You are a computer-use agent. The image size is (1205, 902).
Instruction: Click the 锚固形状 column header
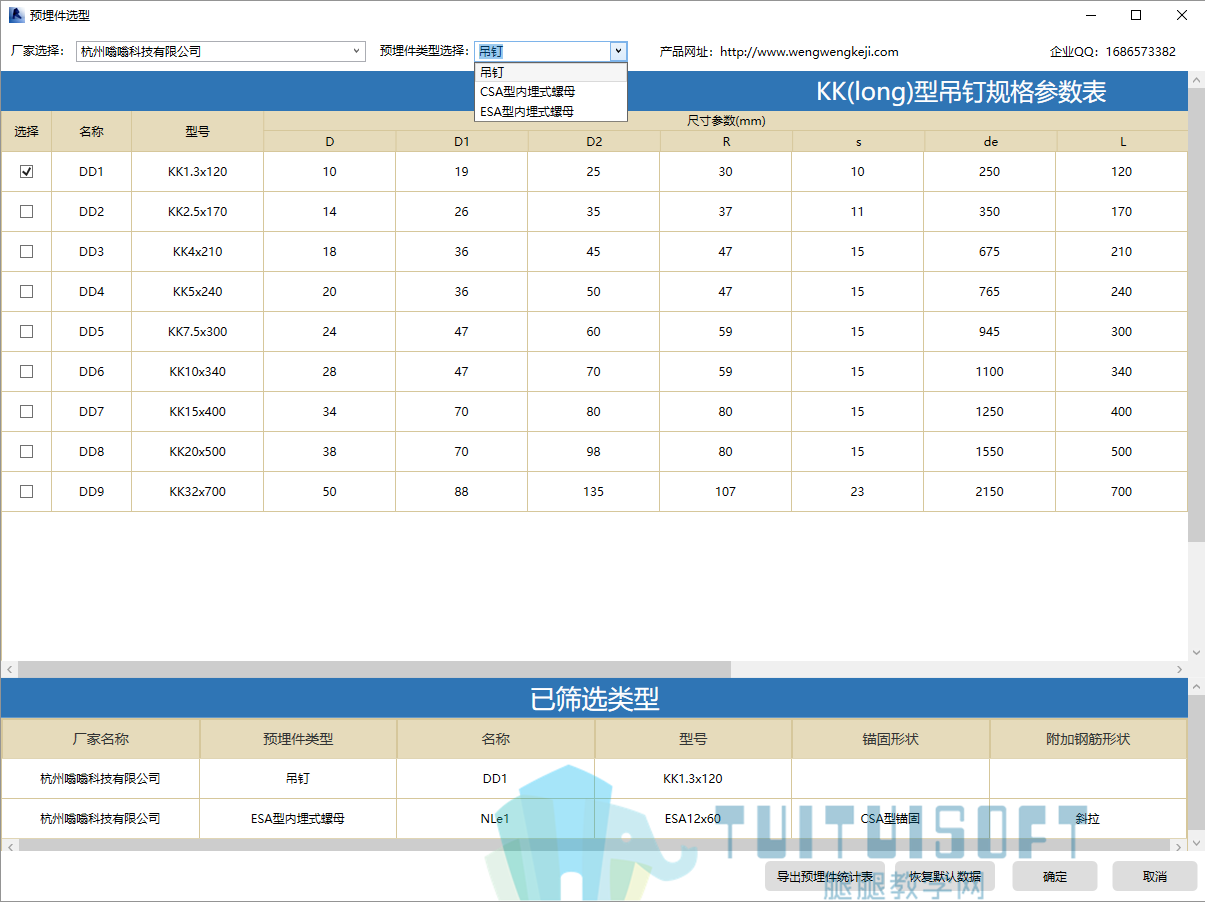891,739
